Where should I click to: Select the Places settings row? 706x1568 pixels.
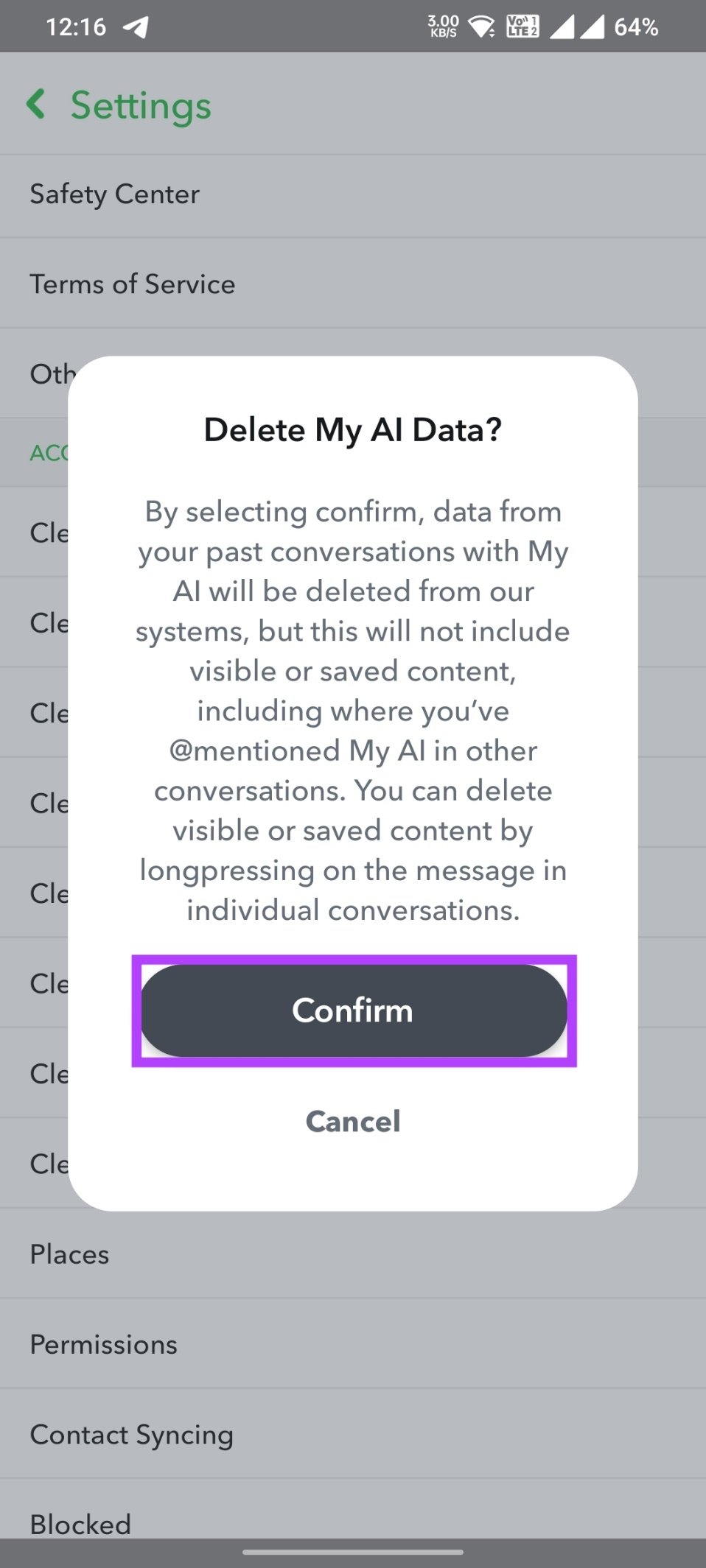(x=69, y=1254)
